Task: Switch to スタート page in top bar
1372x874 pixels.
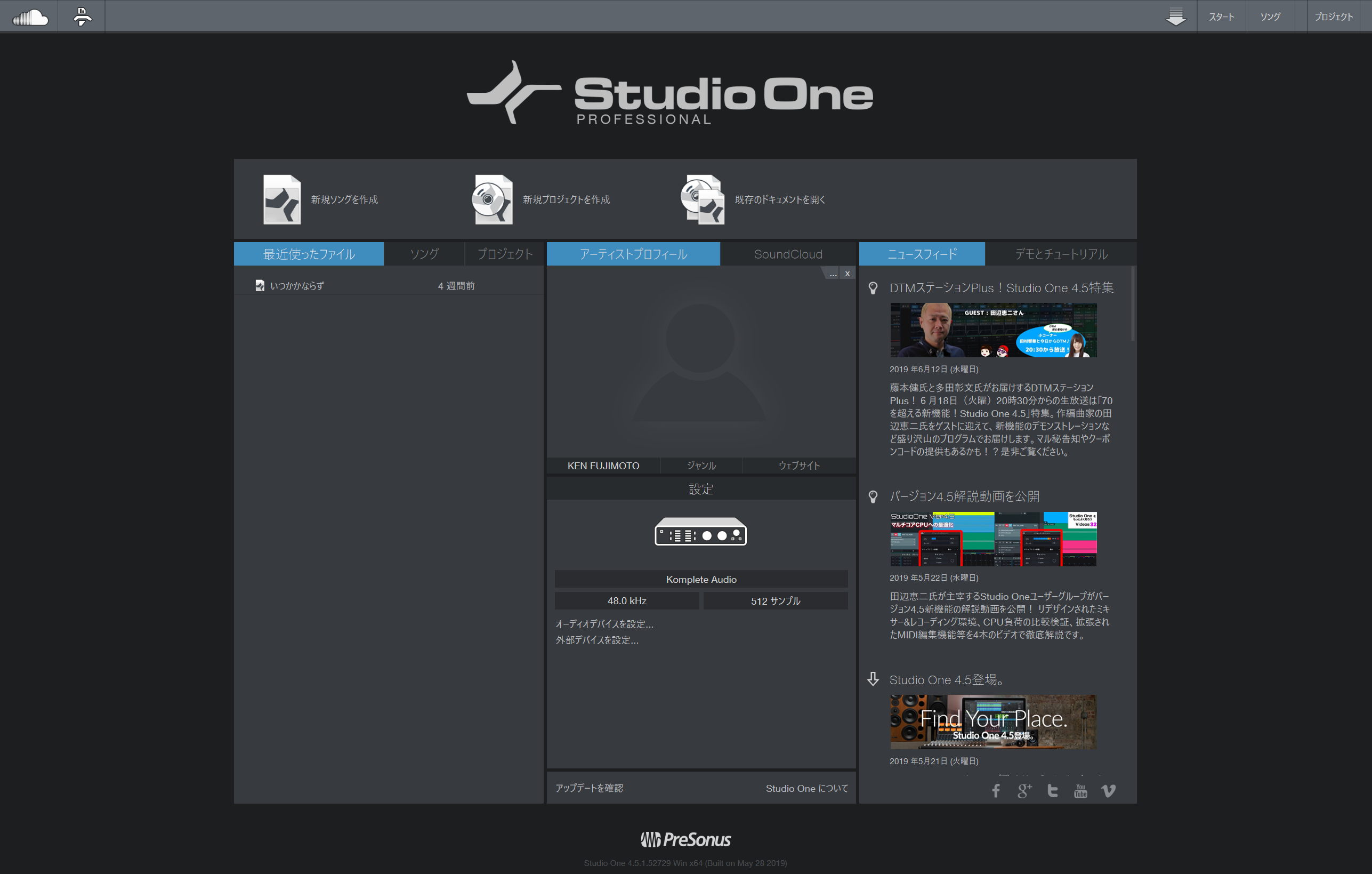Action: (x=1221, y=17)
